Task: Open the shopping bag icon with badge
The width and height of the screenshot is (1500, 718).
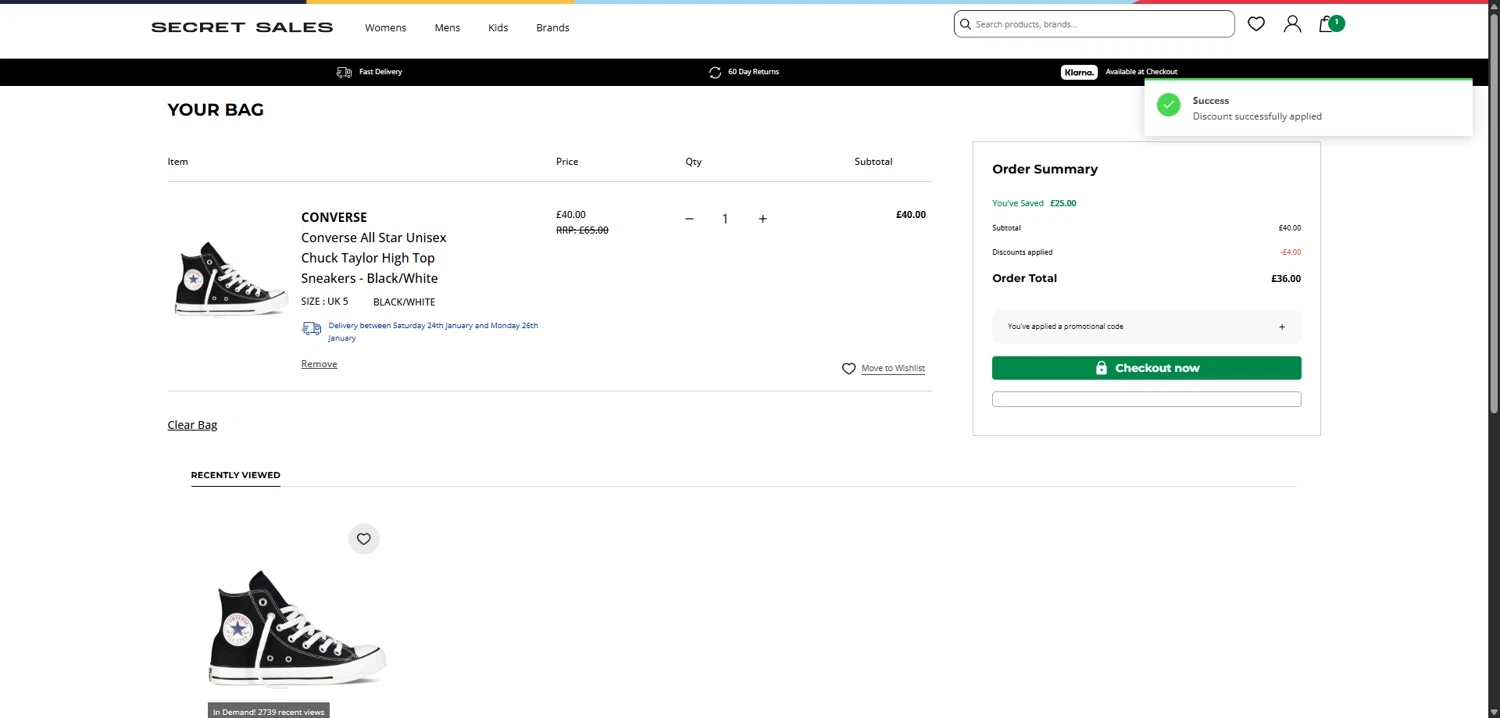Action: 1330,24
